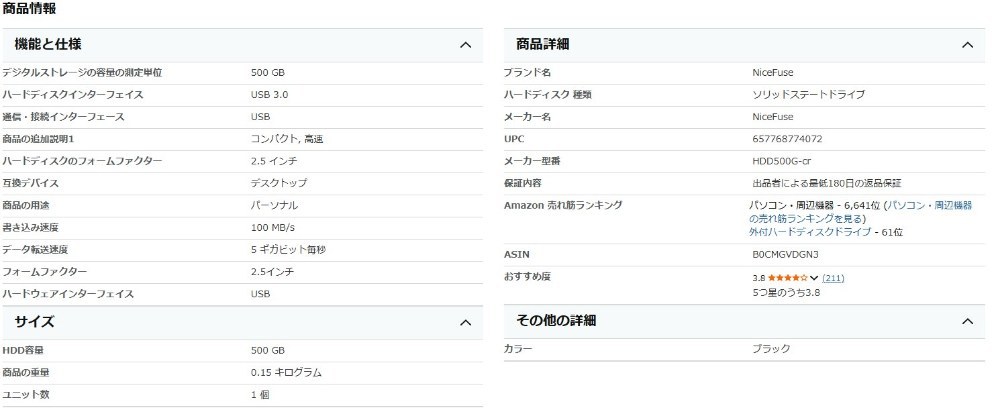The height and width of the screenshot is (412, 1000).
Task: Open the 211 reviews count link
Action: [833, 278]
